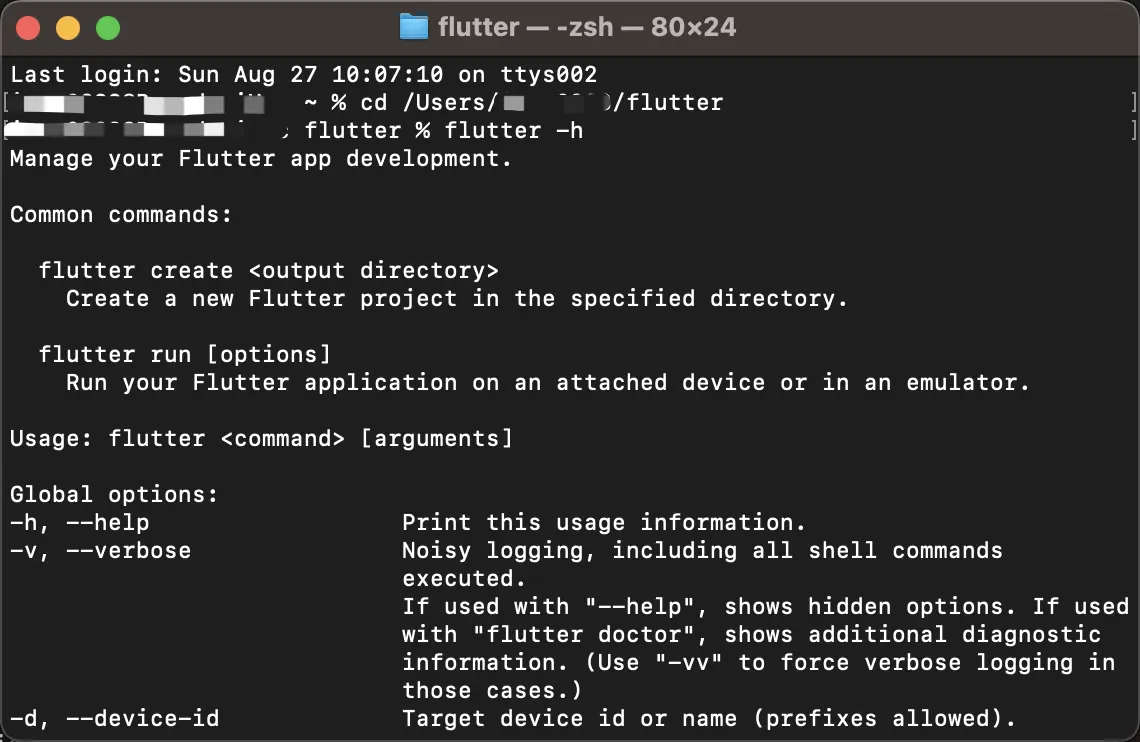Click the 'Manage your Flutter app development.' line
Image resolution: width=1140 pixels, height=742 pixels.
click(260, 158)
